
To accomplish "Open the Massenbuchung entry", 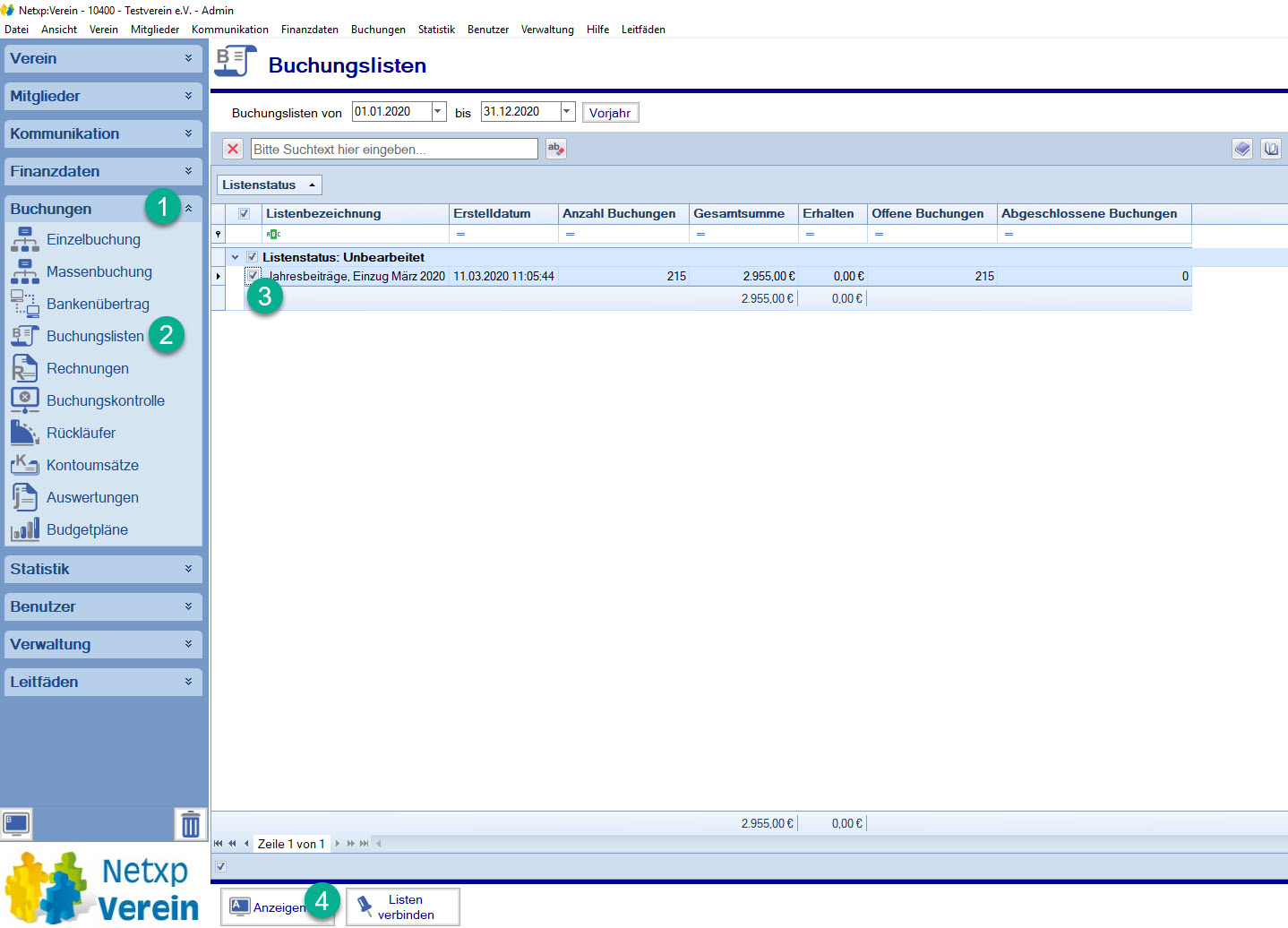I will pos(99,272).
